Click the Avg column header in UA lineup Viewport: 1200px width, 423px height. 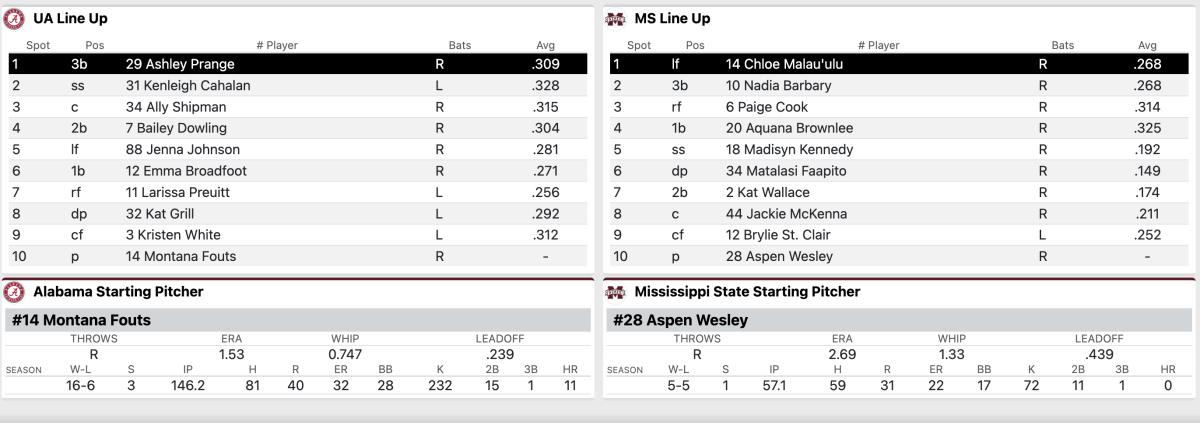[x=546, y=45]
